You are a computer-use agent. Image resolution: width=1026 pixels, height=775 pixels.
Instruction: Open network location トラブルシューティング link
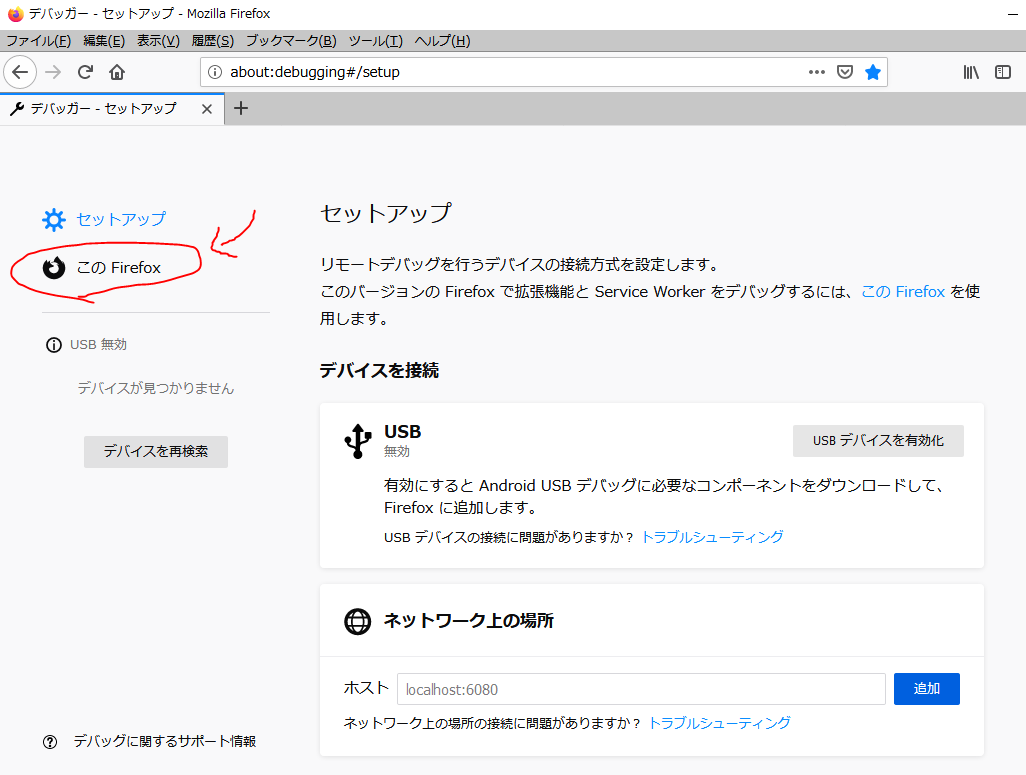[x=720, y=723]
